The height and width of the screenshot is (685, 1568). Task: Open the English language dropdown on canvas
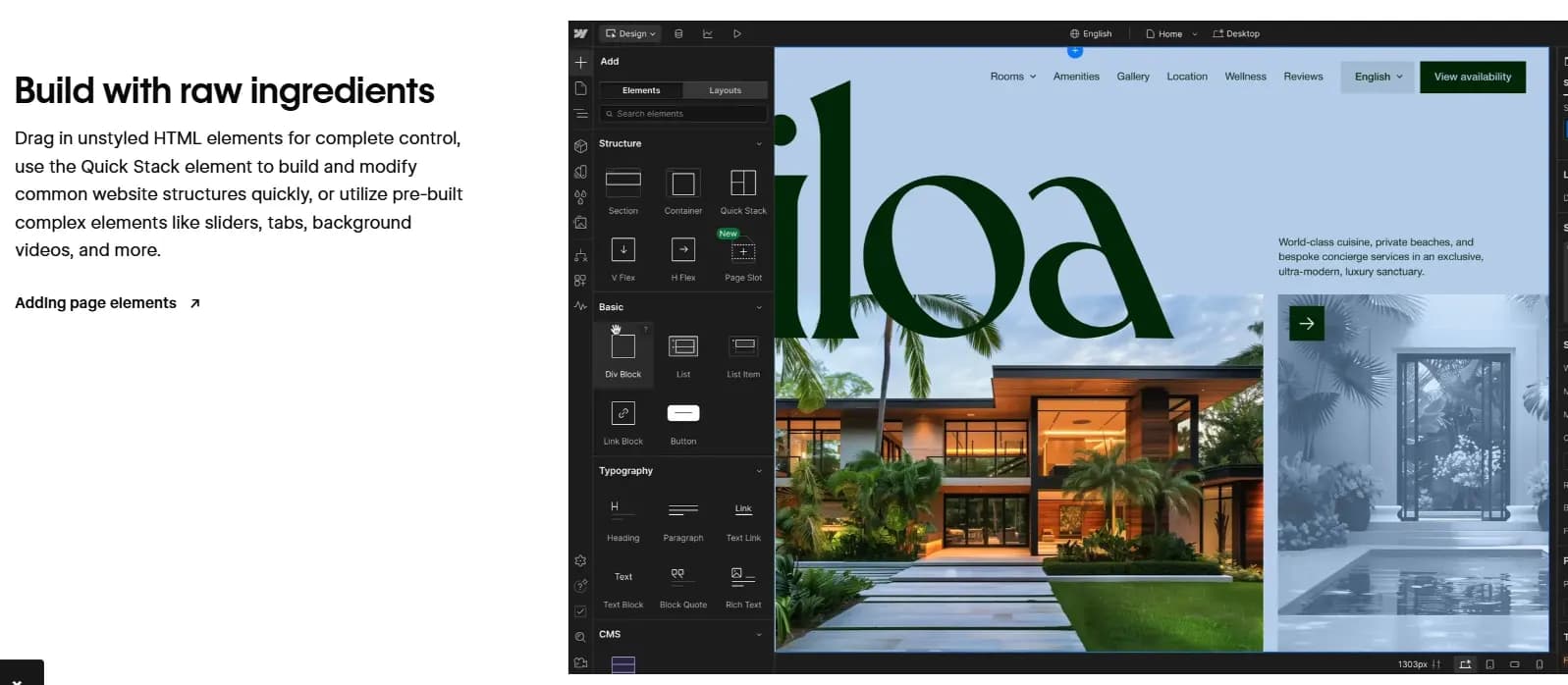point(1379,77)
